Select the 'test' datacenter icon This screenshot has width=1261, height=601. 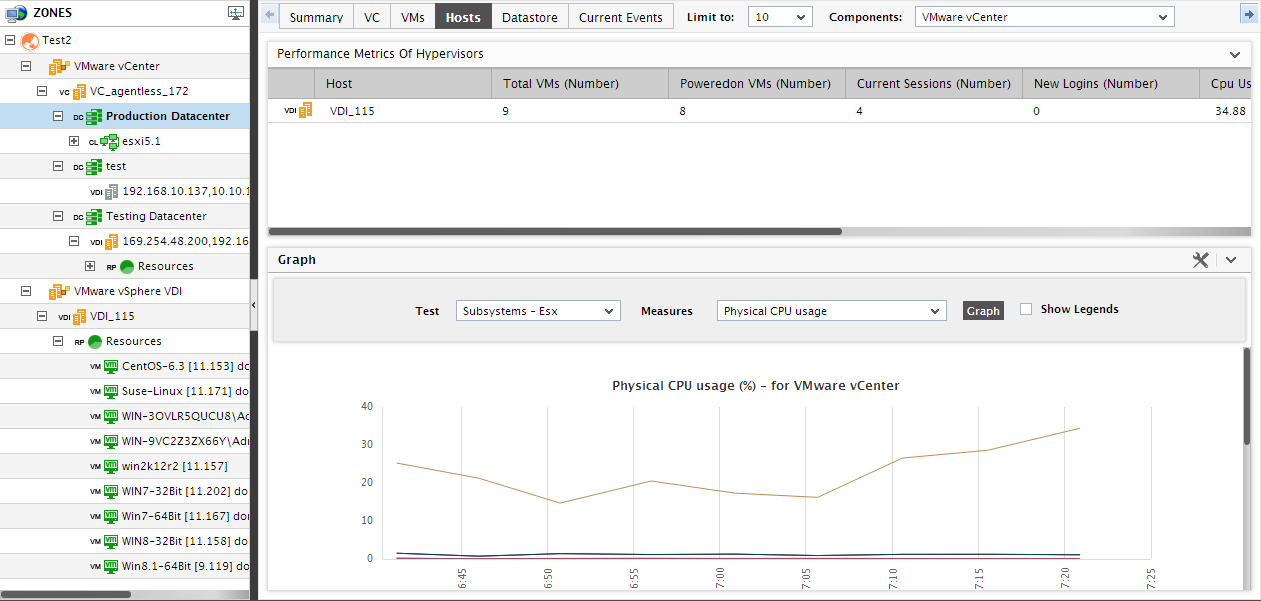click(94, 166)
